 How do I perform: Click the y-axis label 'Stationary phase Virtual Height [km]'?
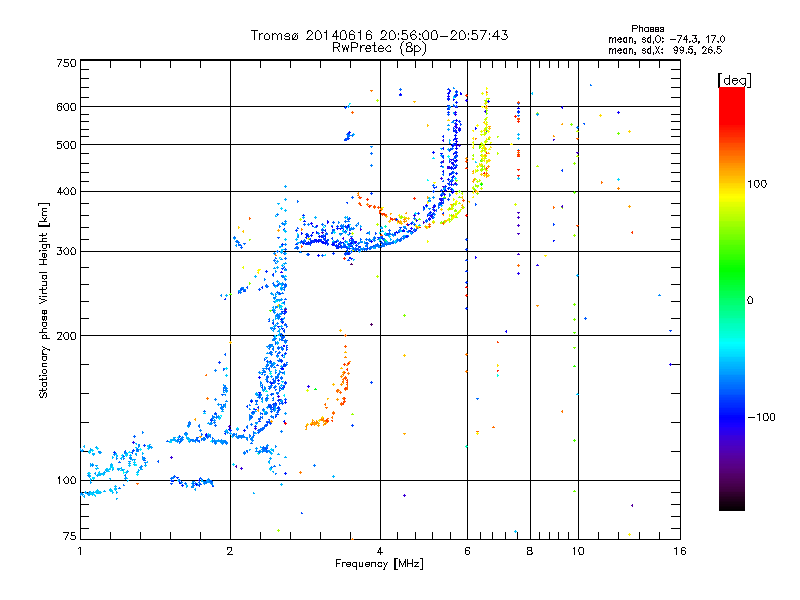click(44, 300)
